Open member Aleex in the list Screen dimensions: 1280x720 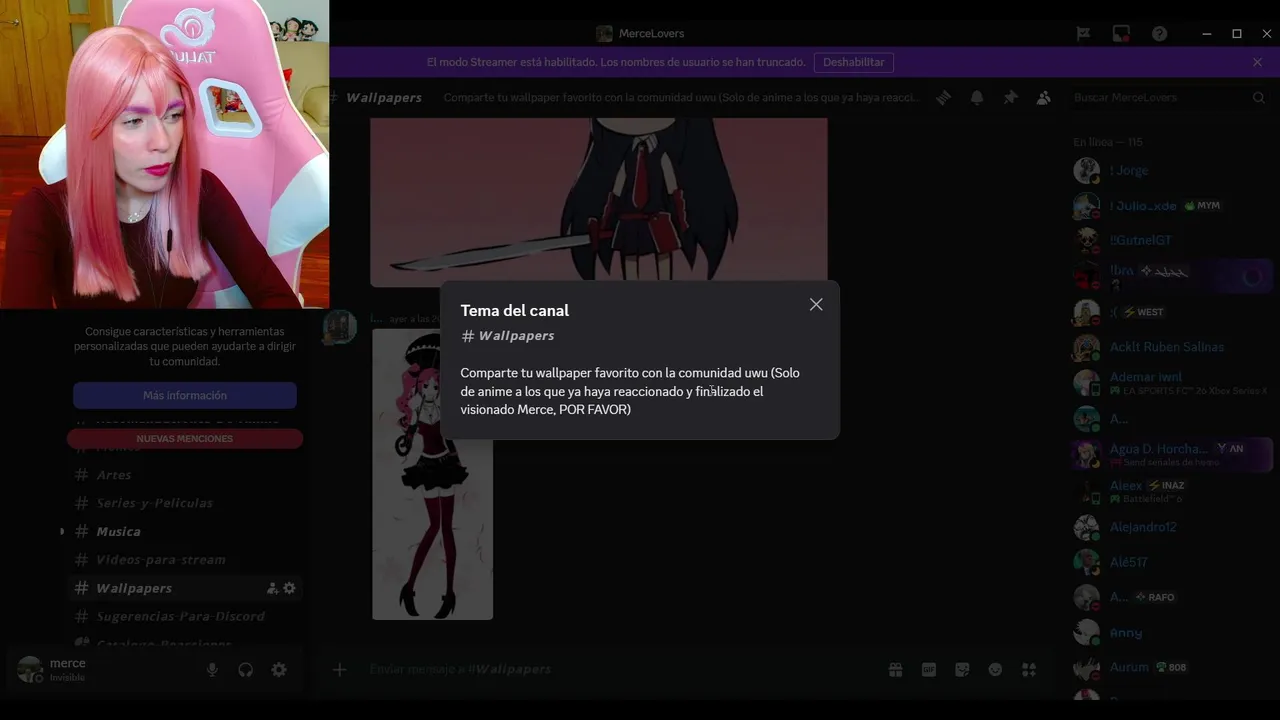point(1170,490)
